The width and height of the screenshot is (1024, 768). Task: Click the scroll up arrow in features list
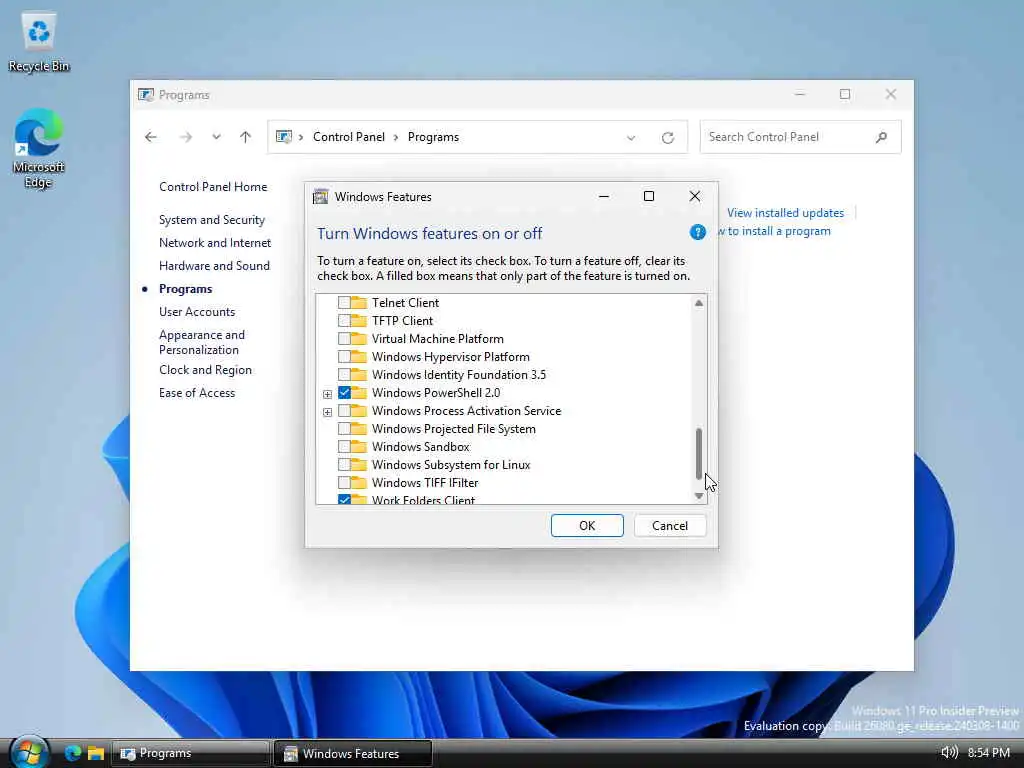pos(699,303)
